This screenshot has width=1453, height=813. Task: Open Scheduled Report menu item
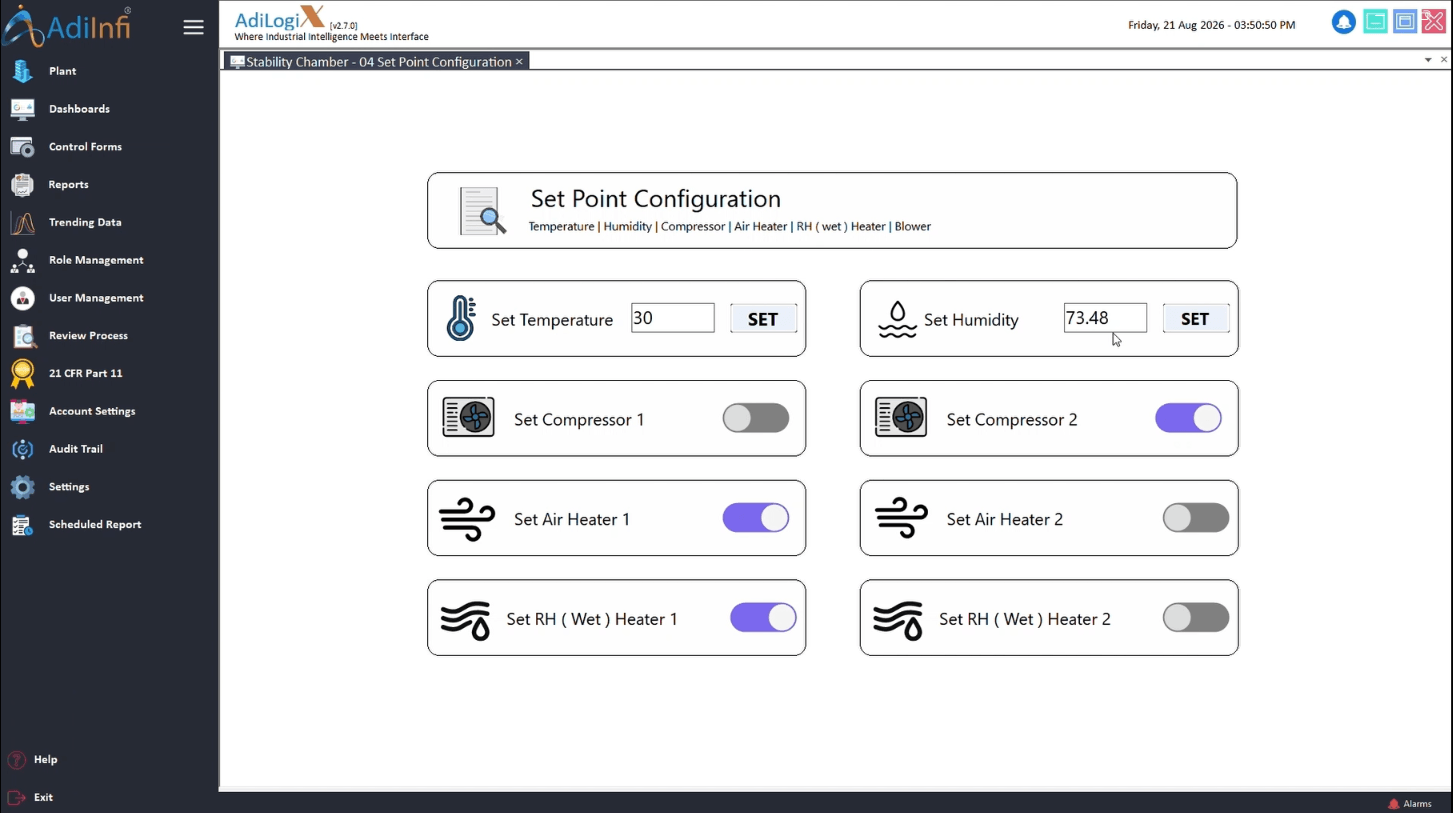click(95, 524)
